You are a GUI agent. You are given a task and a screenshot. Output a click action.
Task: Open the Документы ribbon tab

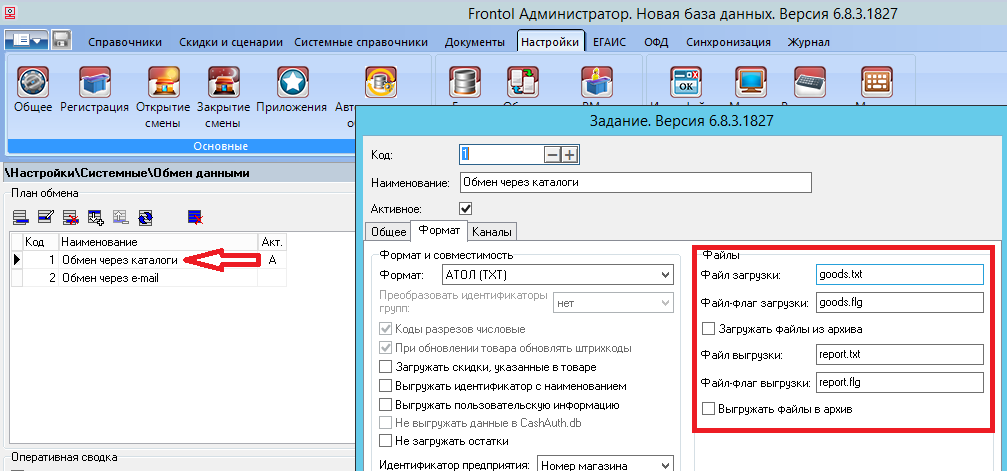(475, 42)
